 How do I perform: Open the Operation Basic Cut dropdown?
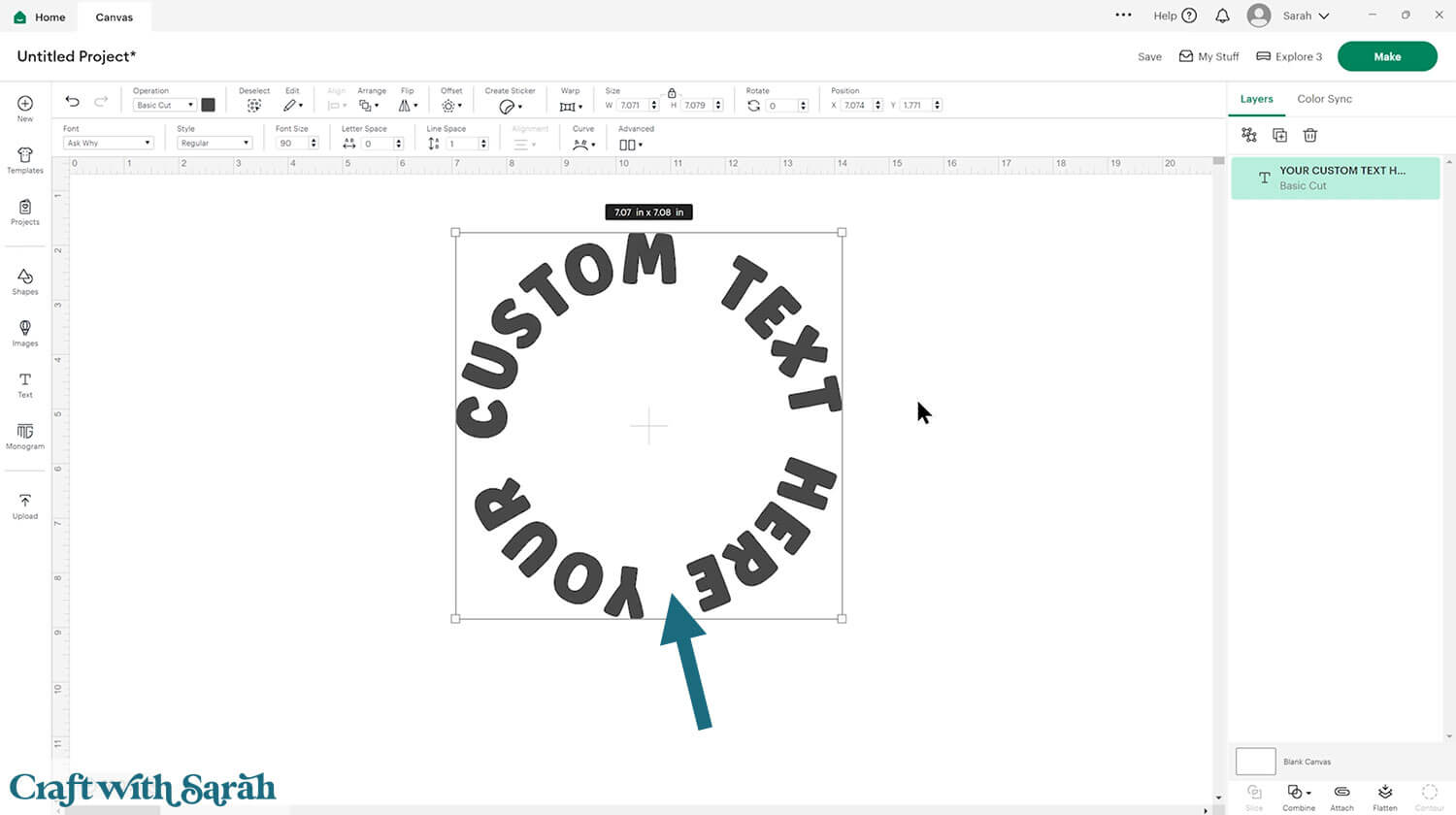pos(164,105)
